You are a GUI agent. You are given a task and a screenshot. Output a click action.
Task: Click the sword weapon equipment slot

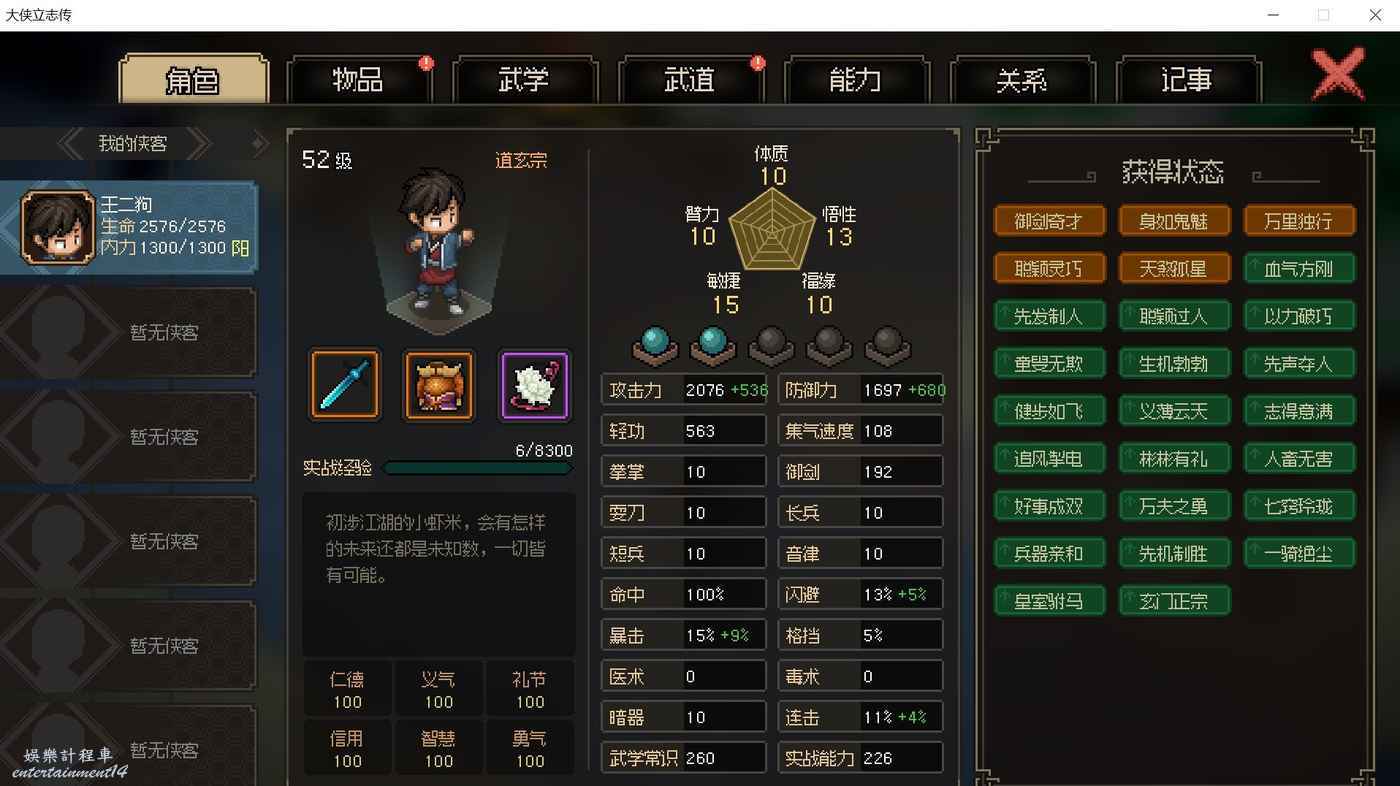pos(345,384)
